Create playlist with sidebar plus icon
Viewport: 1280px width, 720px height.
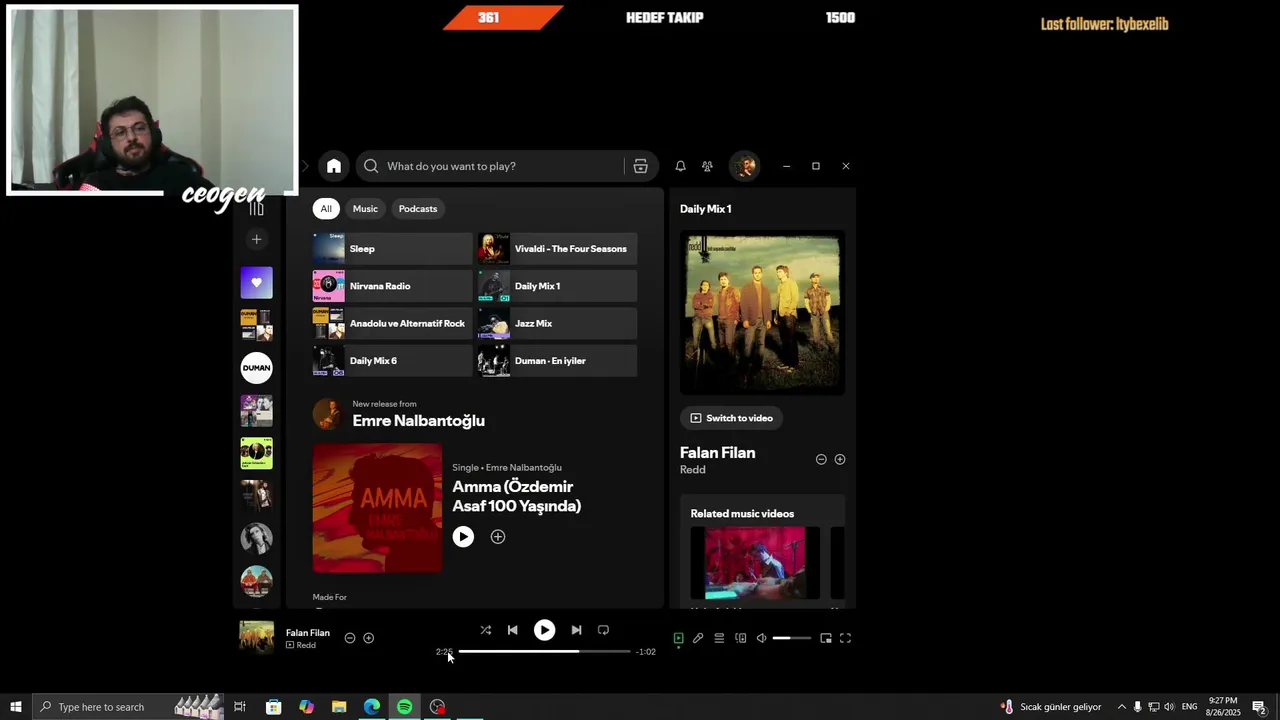click(257, 239)
